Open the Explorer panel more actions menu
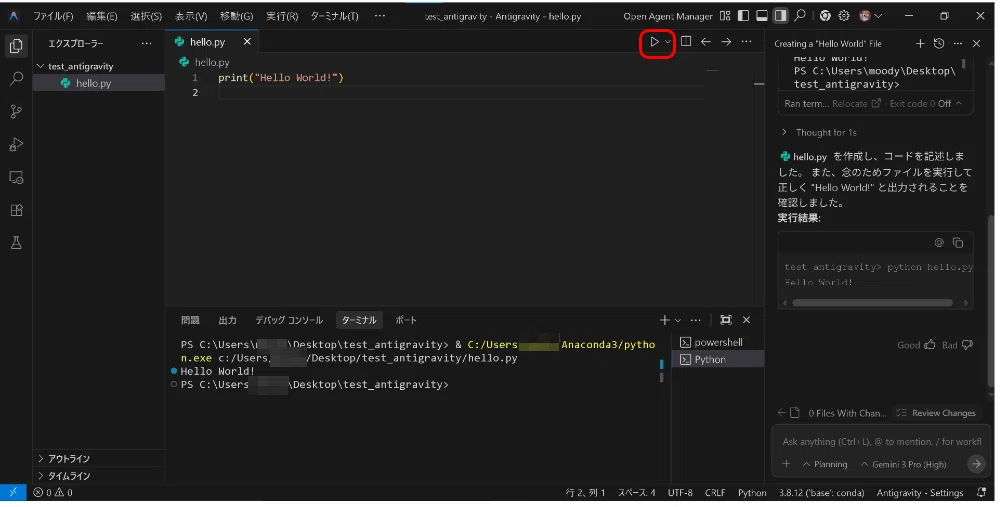1001x507 pixels. [x=146, y=43]
